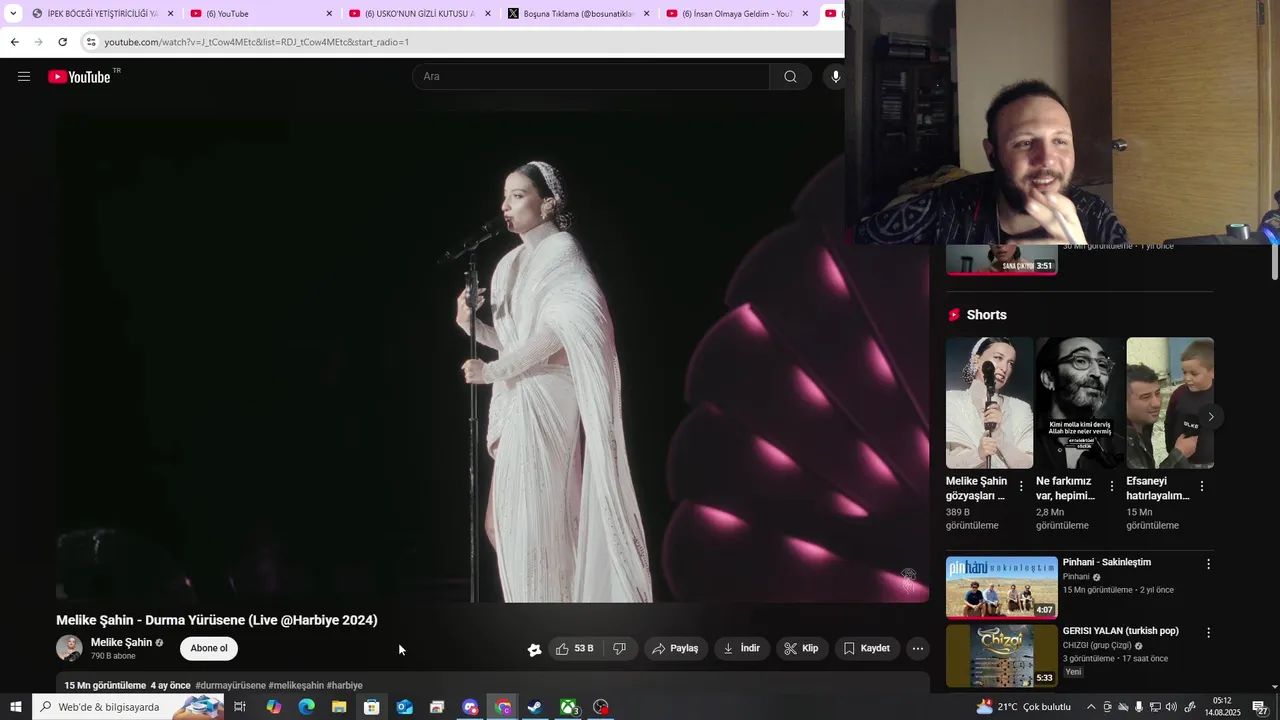Dislike the Melike Şahin video
This screenshot has height=720, width=1280.
(620, 649)
